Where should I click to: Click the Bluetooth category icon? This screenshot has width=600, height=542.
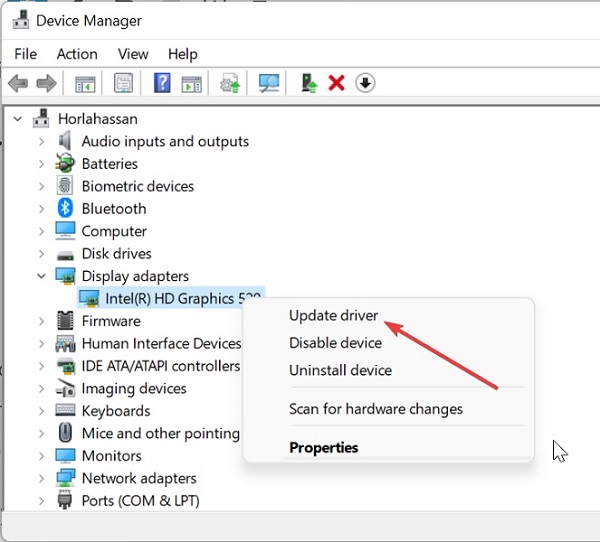(x=65, y=208)
